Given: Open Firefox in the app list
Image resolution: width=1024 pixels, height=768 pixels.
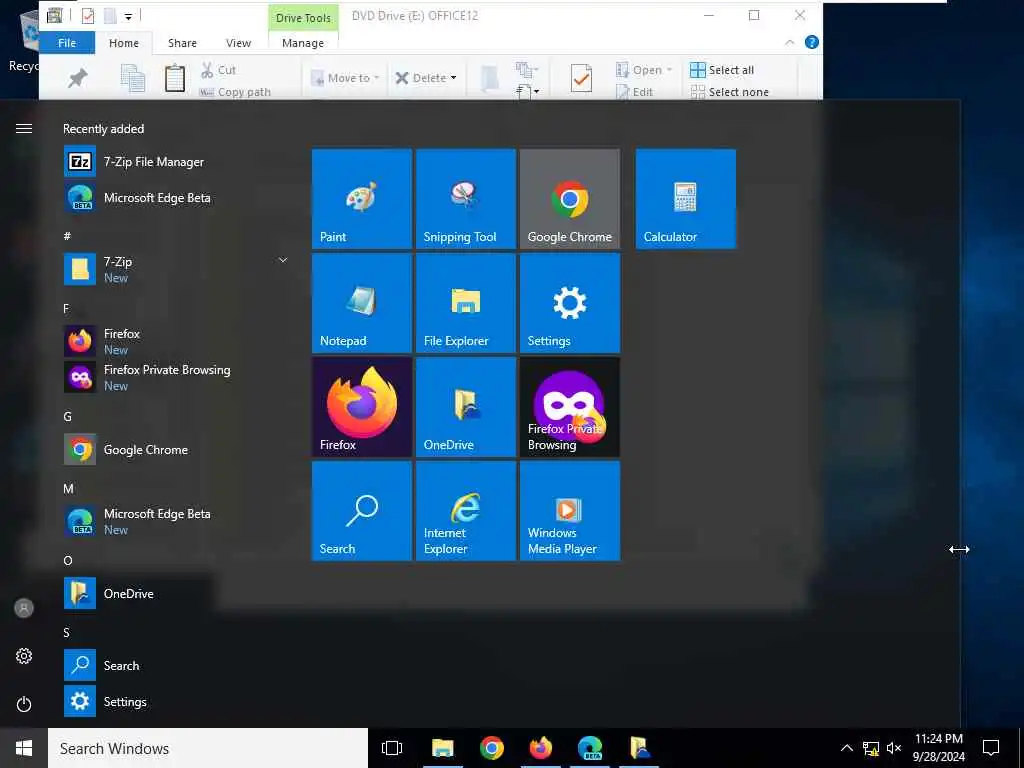Looking at the screenshot, I should (x=176, y=341).
